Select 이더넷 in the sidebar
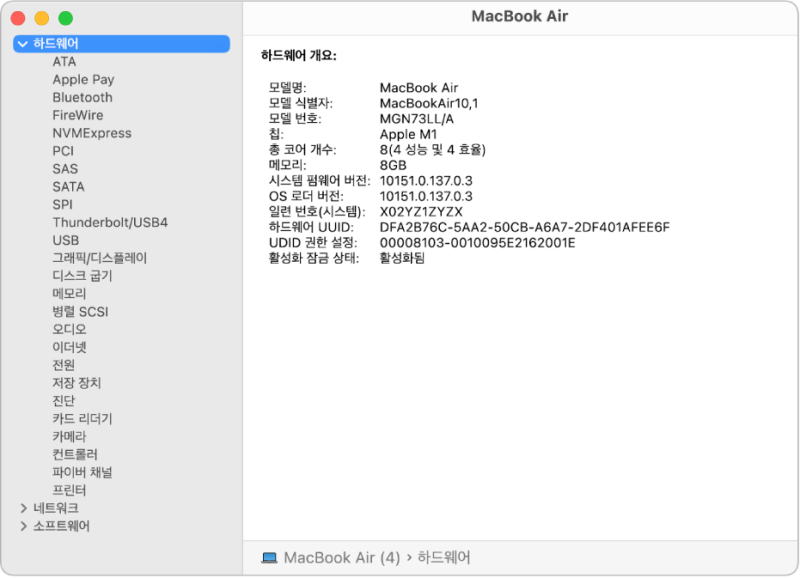Image resolution: width=800 pixels, height=578 pixels. (x=69, y=347)
